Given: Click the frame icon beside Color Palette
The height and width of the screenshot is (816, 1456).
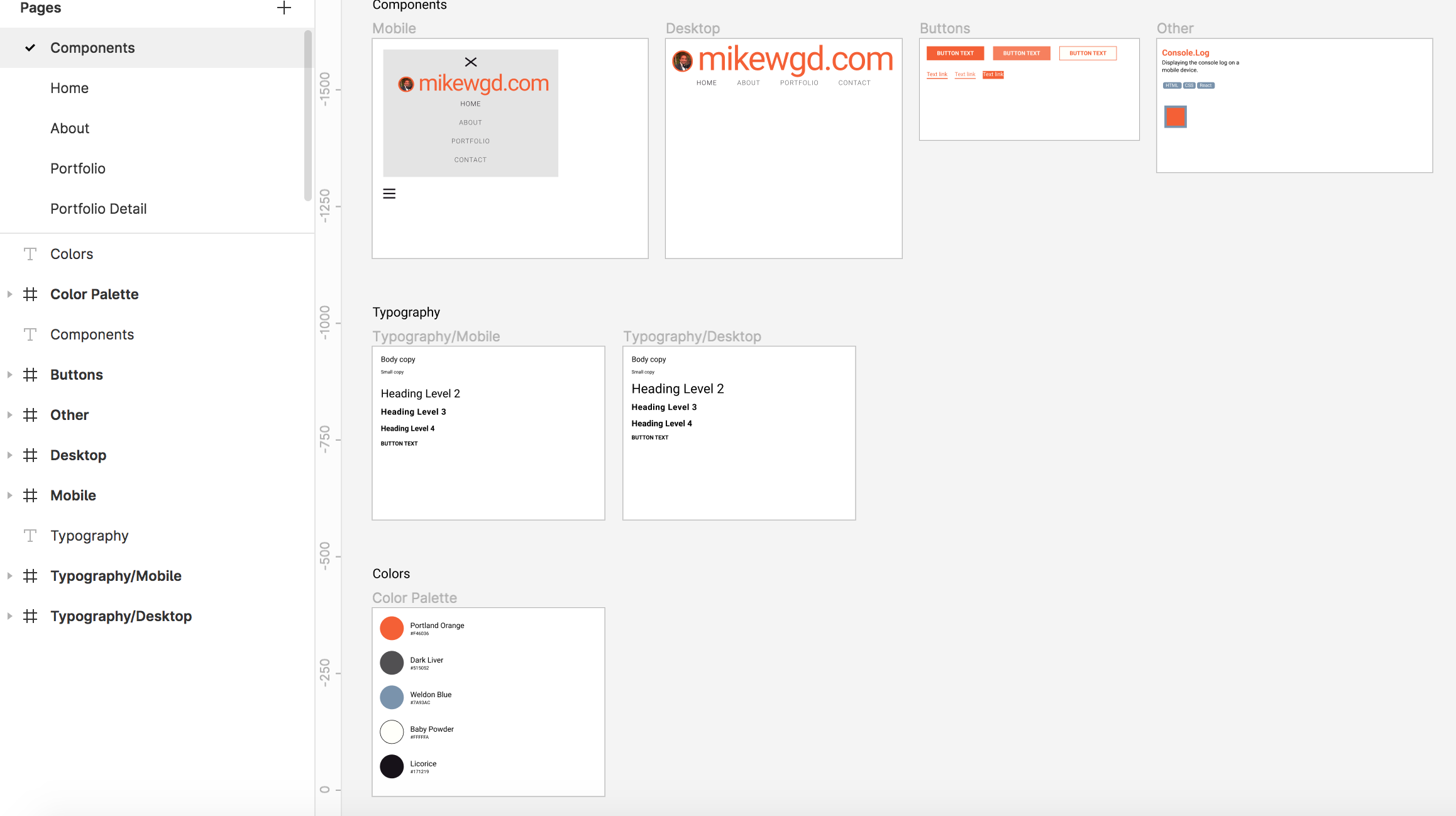Looking at the screenshot, I should [x=30, y=294].
